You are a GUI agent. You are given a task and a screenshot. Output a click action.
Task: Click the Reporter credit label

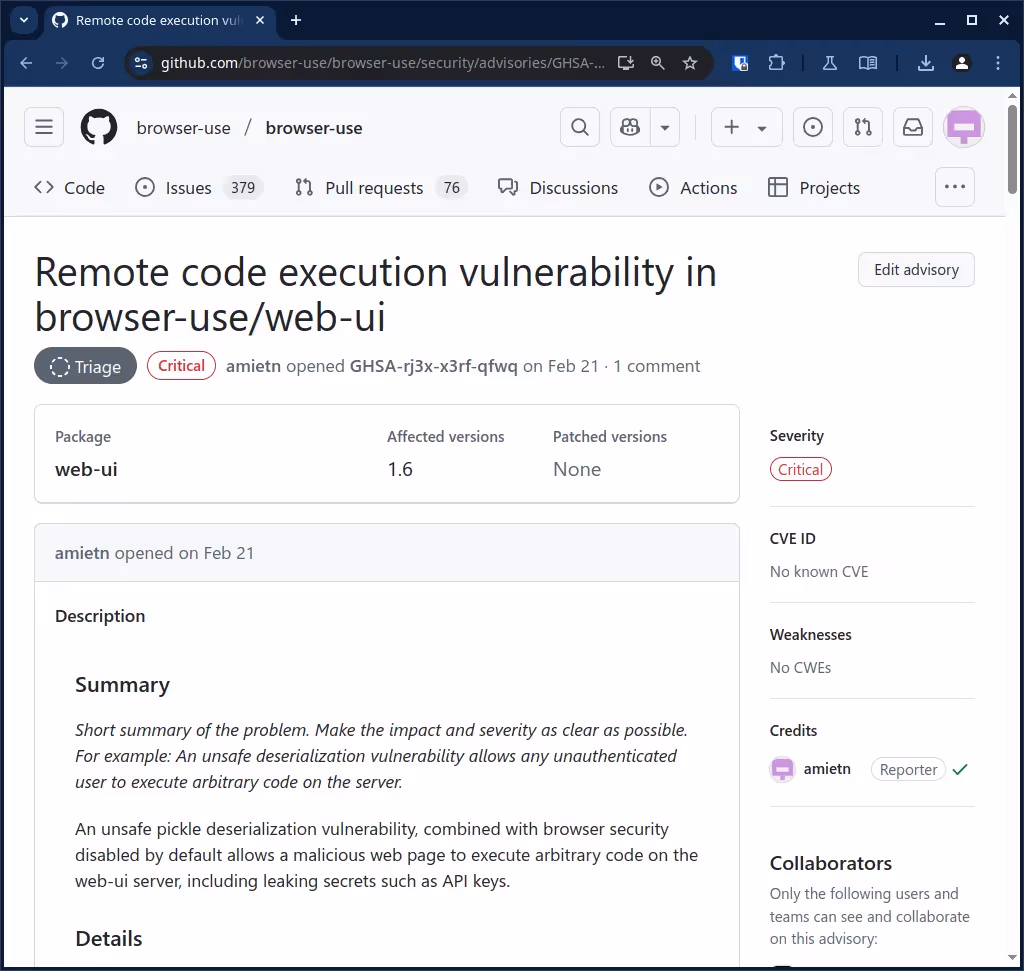[x=908, y=770]
